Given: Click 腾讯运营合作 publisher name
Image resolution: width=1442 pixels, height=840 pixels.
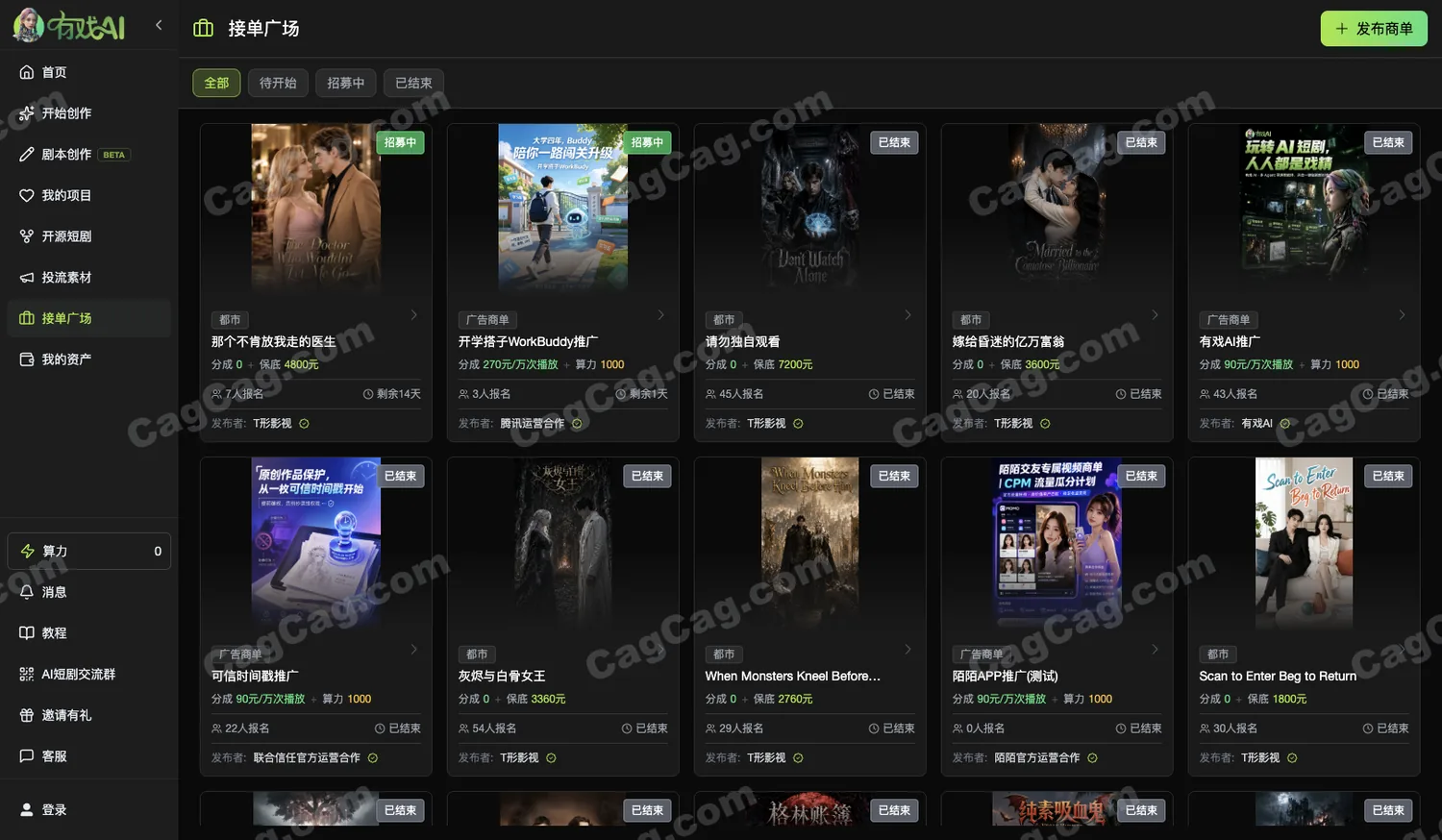Looking at the screenshot, I should click(x=533, y=424).
